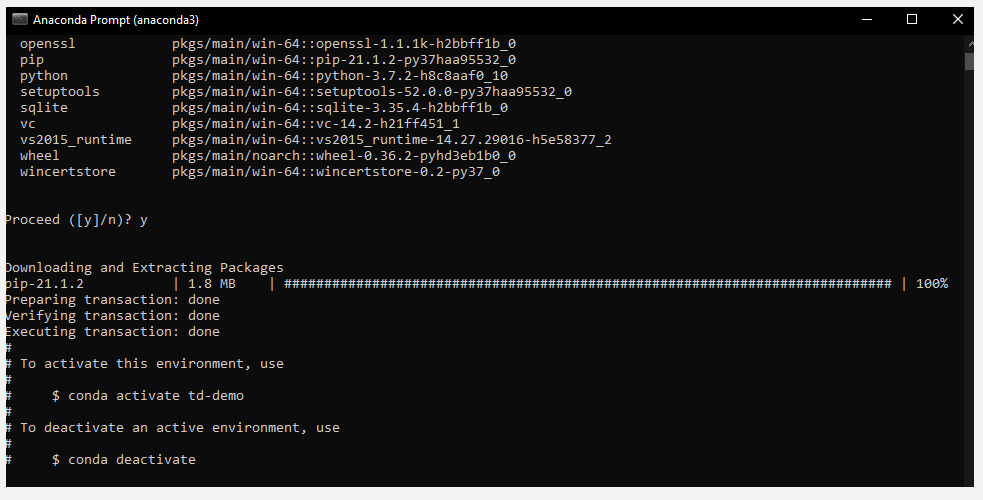Viewport: 983px width, 500px height.
Task: Click the 'conda deactivate' command text
Action: coord(132,460)
